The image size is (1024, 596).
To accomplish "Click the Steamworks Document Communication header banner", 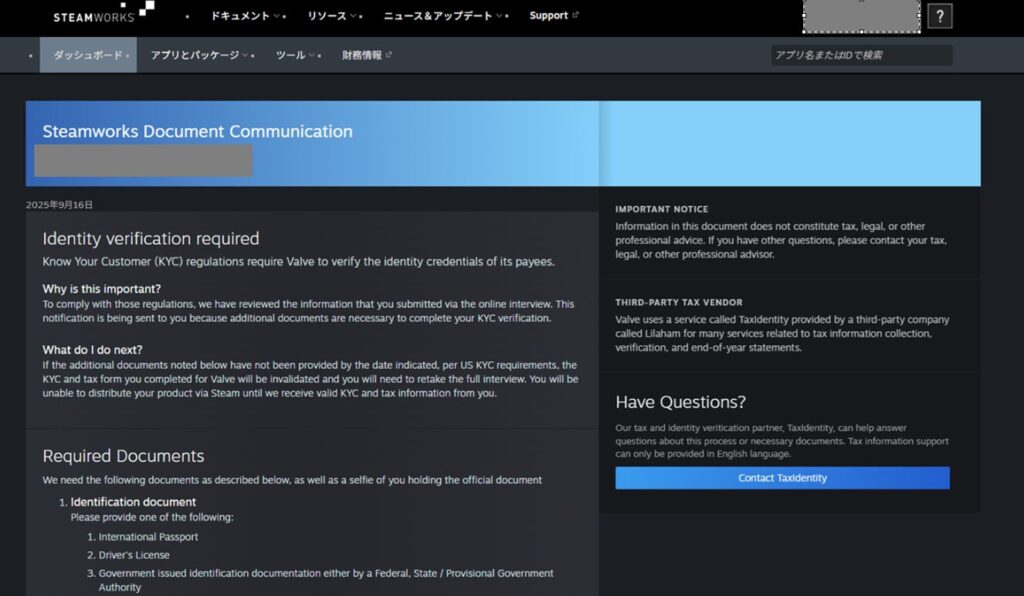I will (197, 131).
